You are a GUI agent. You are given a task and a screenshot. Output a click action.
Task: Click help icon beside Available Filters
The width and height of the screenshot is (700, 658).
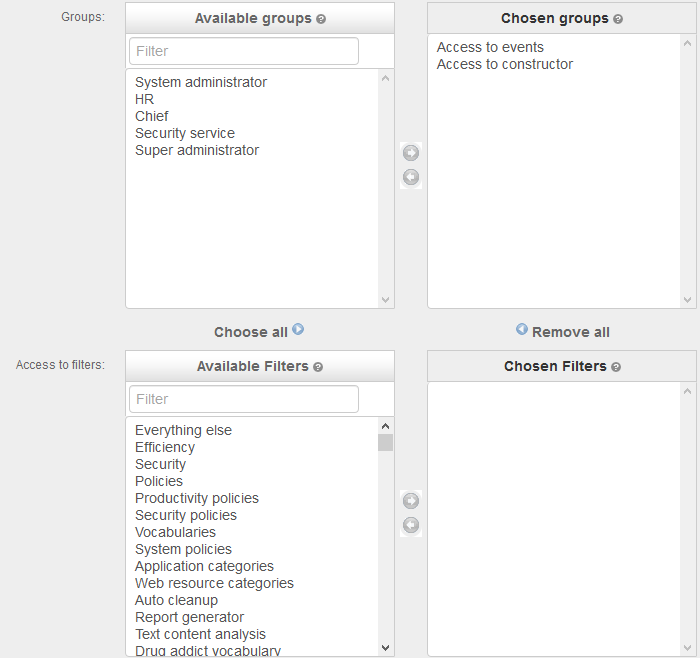pos(318,367)
